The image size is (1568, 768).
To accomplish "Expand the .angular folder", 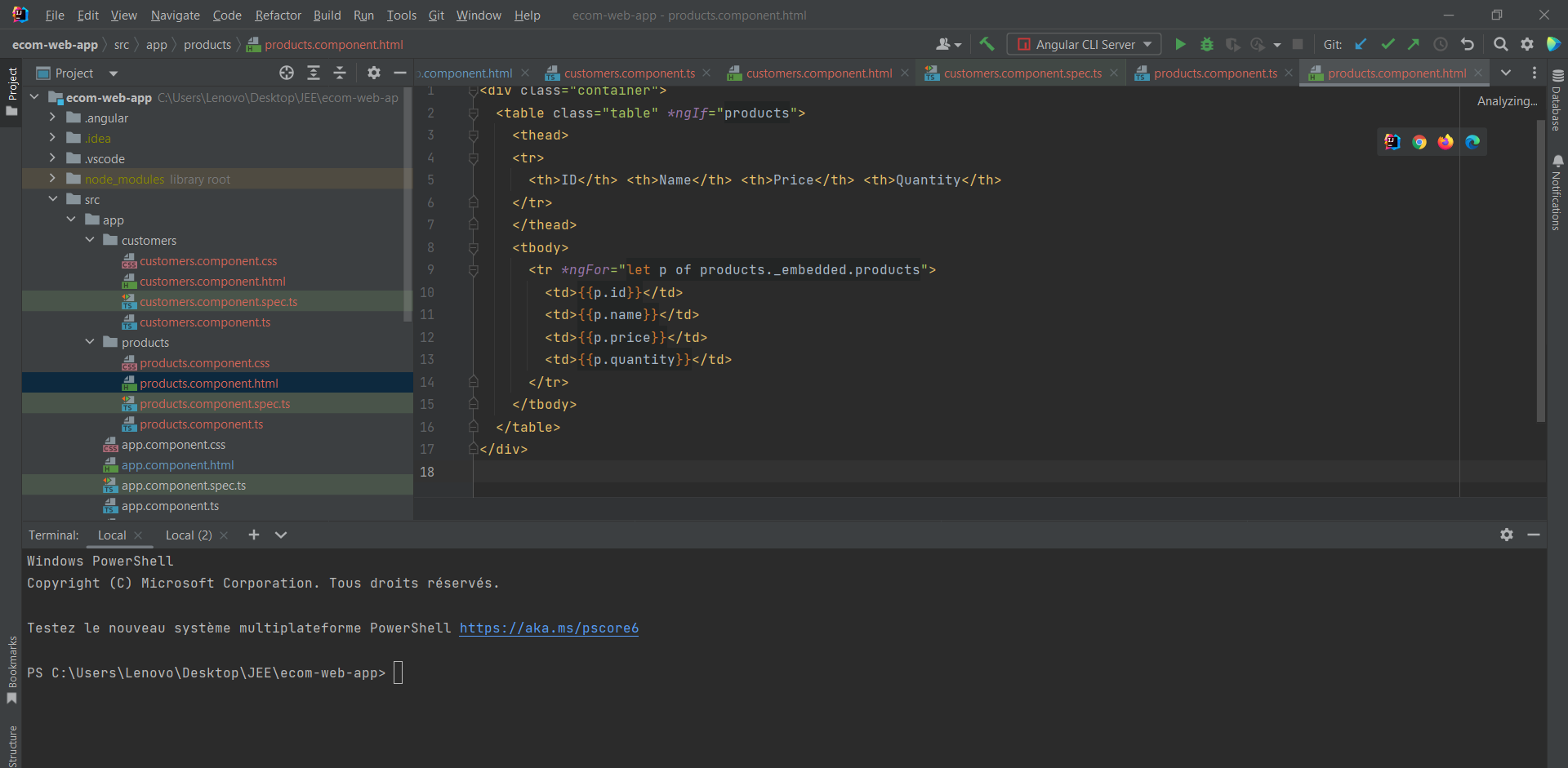I will tap(51, 118).
